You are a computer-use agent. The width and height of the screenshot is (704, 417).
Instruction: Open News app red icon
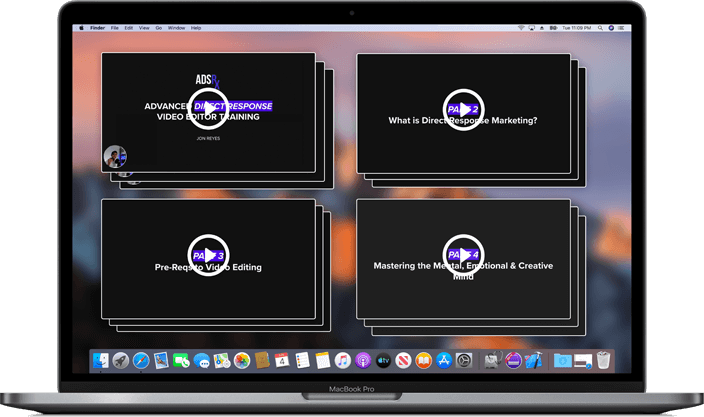point(403,360)
